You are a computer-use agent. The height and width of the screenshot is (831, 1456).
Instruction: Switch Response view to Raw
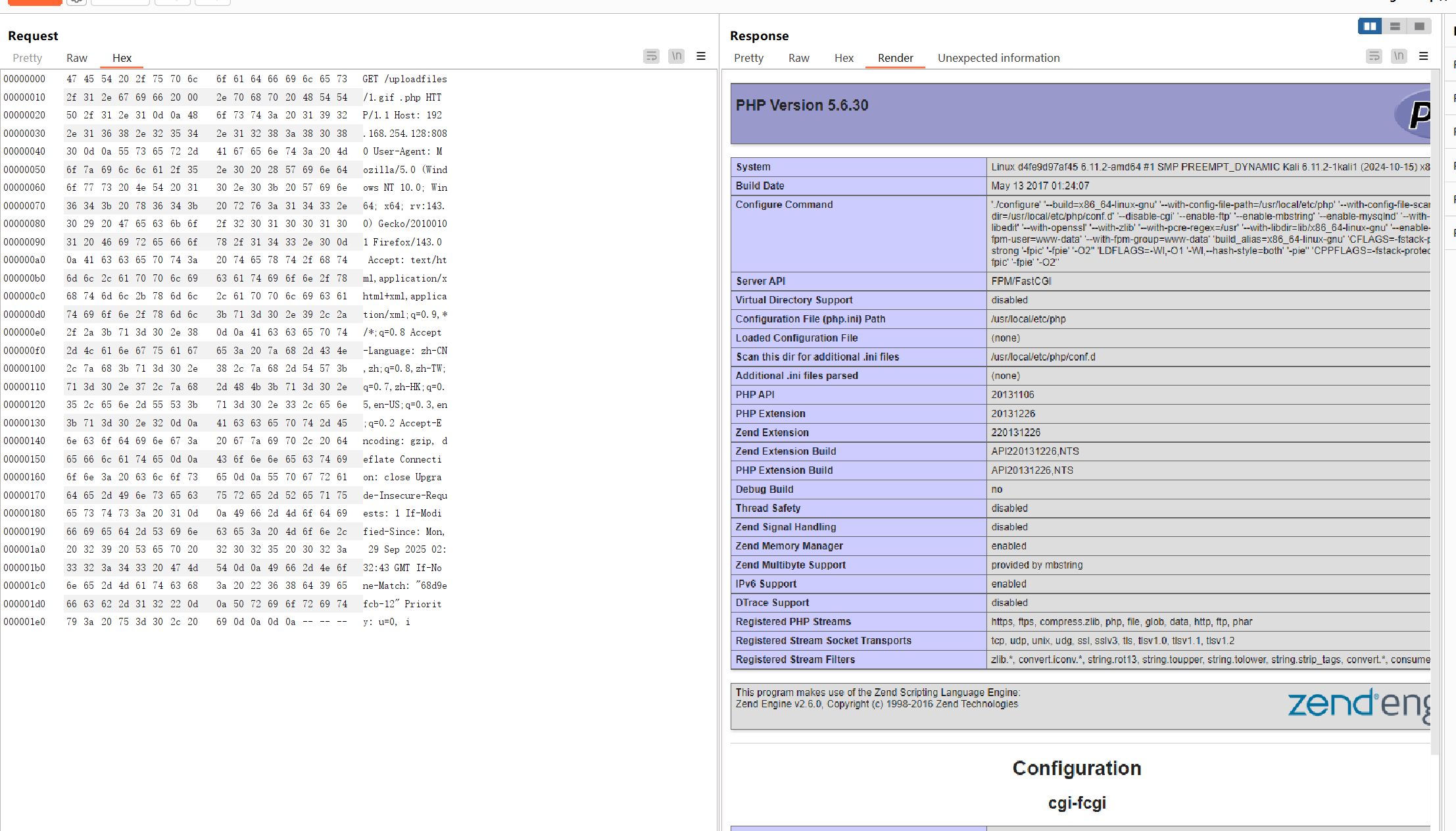(798, 58)
